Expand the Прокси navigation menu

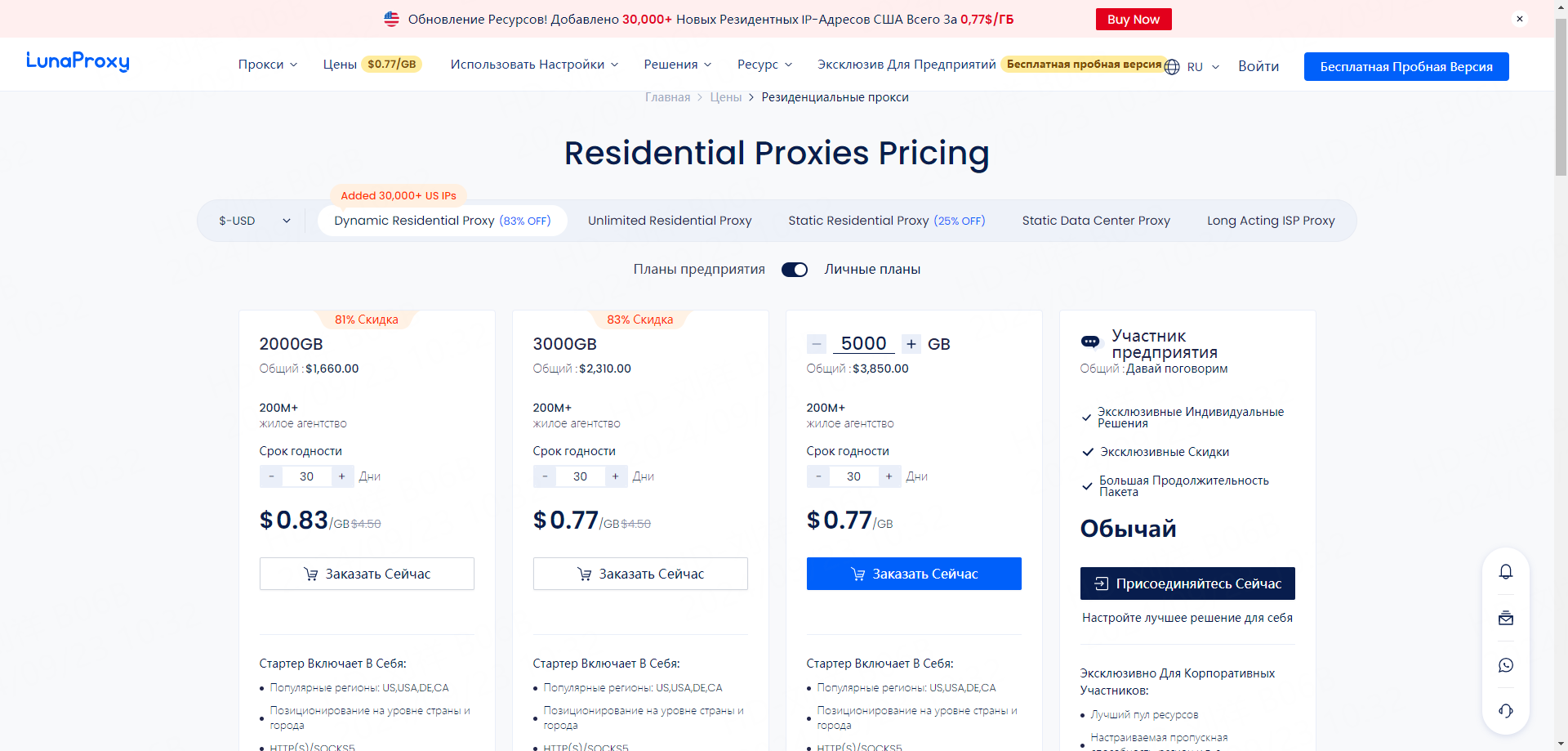pyautogui.click(x=267, y=65)
